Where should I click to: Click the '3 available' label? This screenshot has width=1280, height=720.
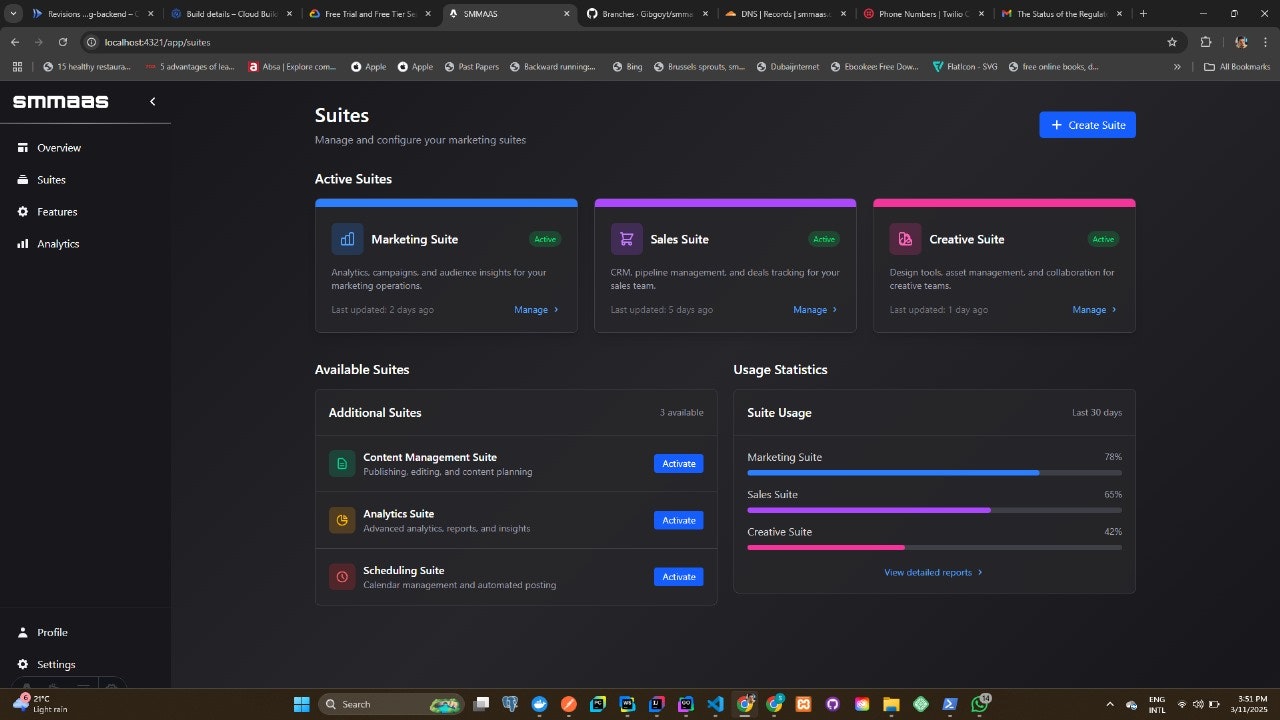pyautogui.click(x=681, y=413)
